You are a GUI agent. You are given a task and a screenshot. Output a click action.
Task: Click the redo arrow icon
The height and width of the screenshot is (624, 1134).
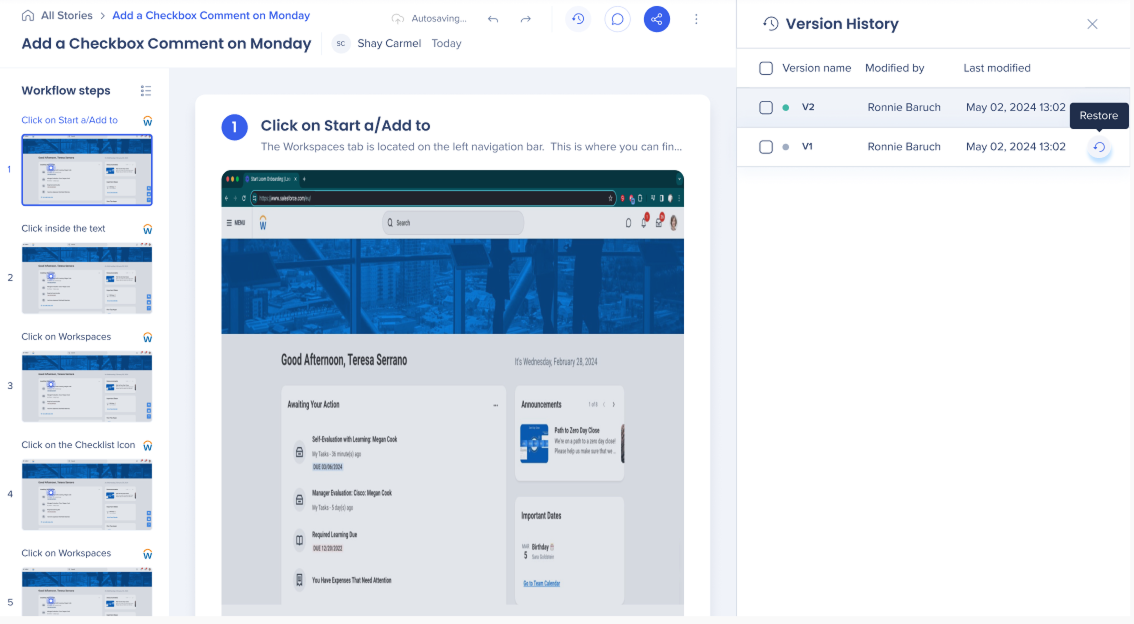tap(526, 19)
